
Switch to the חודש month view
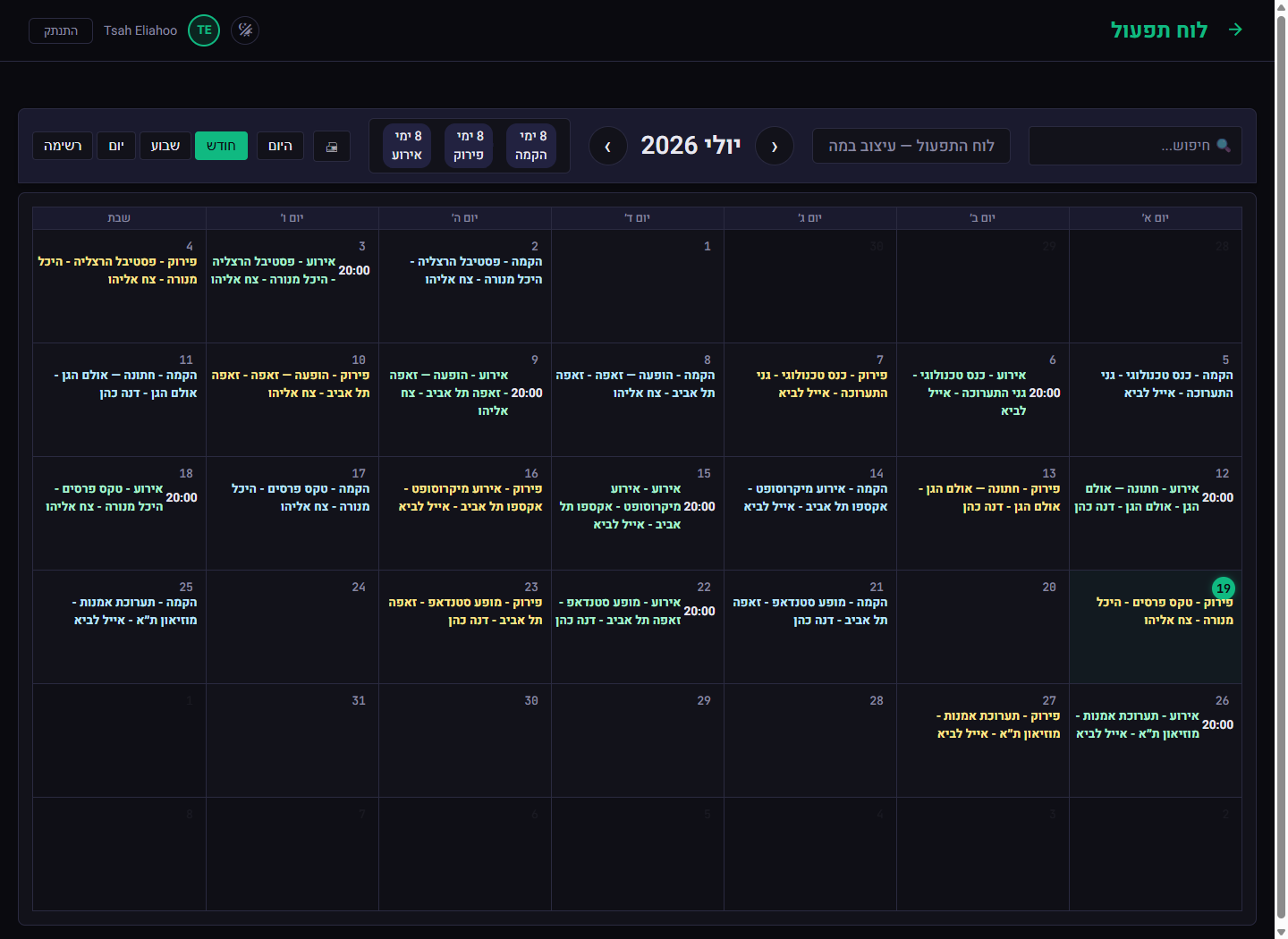click(x=221, y=146)
